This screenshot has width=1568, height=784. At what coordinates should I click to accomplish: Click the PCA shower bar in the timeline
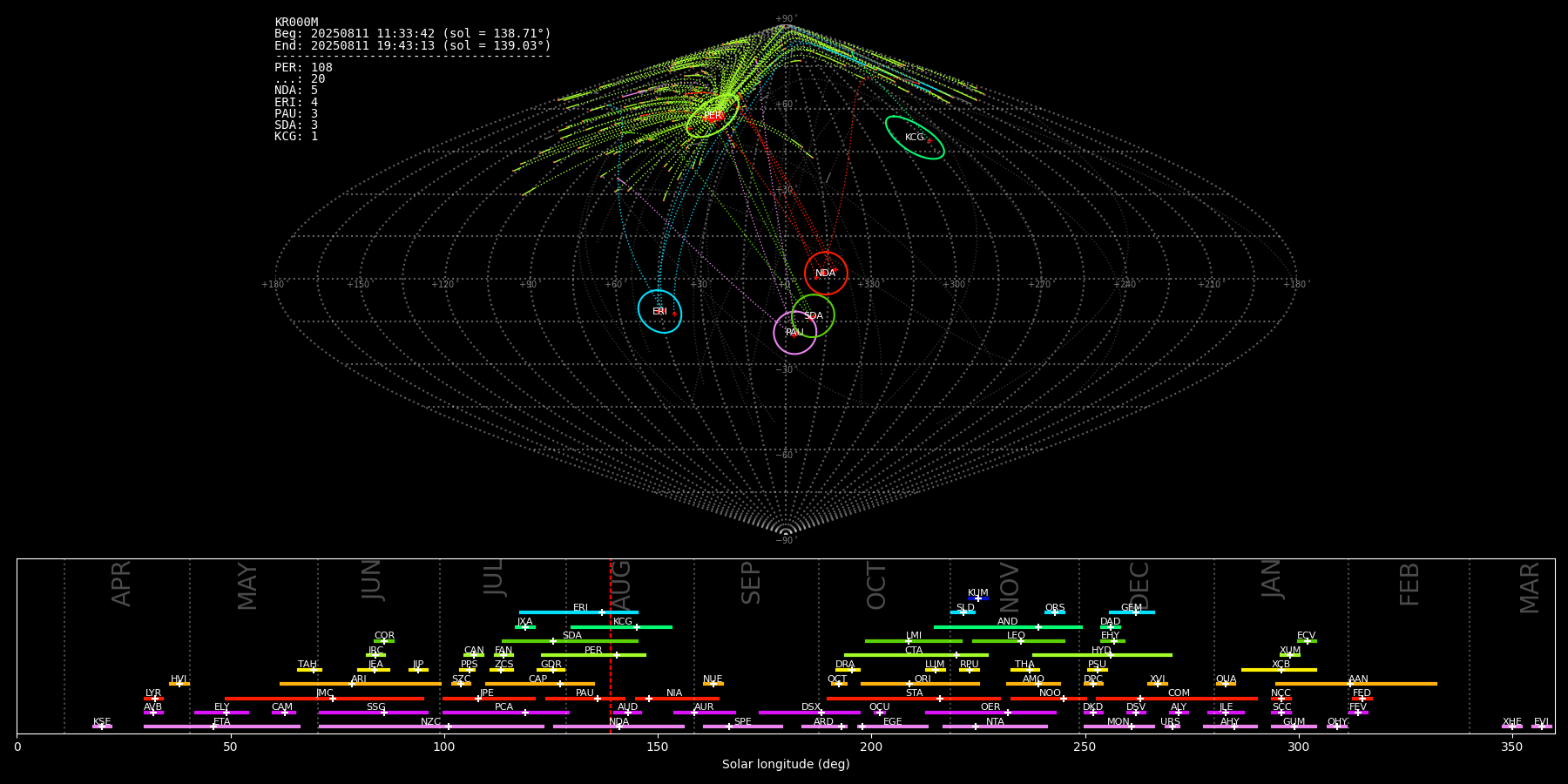505,713
